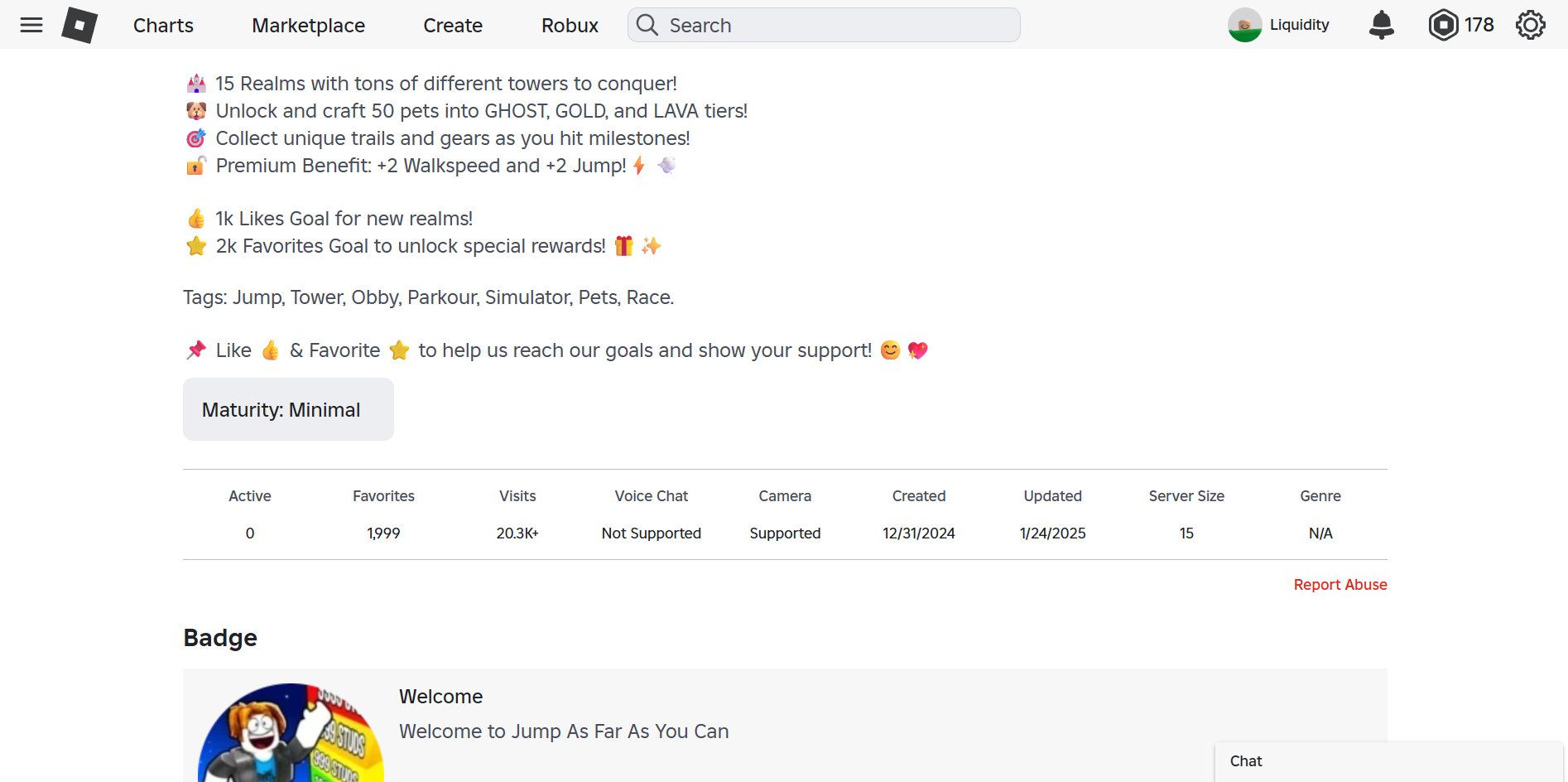Click the Welcome badge title
The width and height of the screenshot is (1568, 782).
coord(440,697)
